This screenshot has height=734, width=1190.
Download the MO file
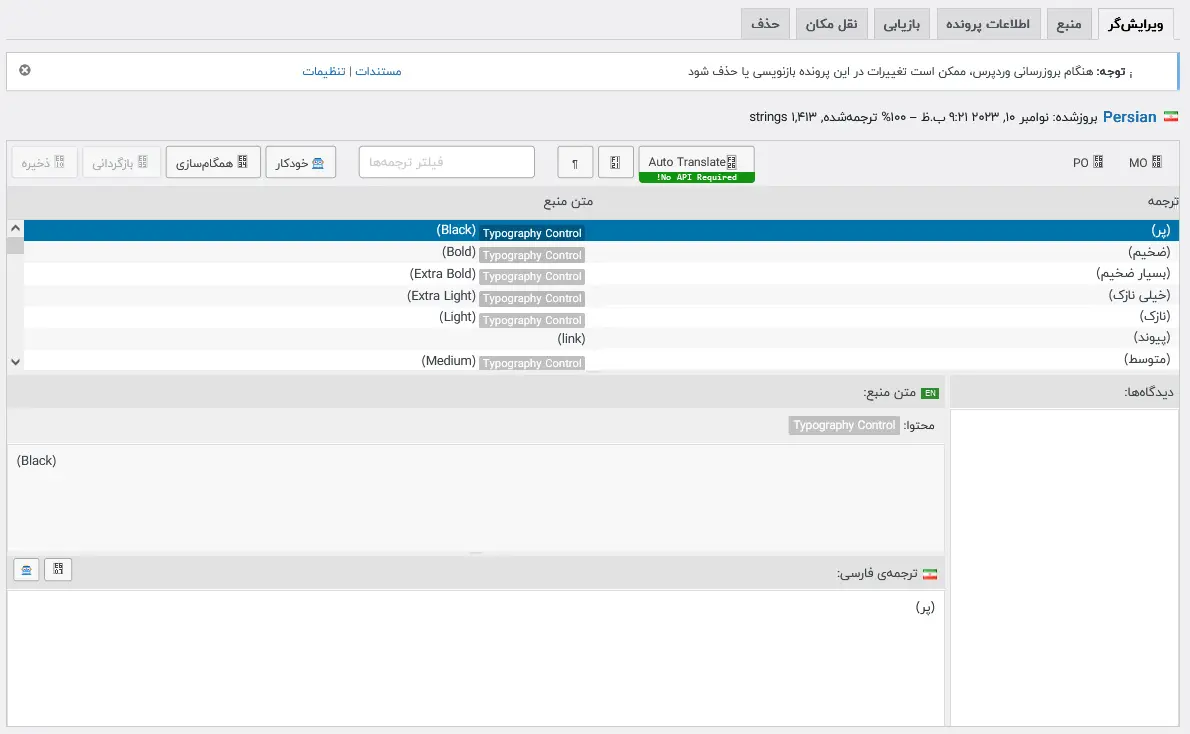click(x=1145, y=162)
